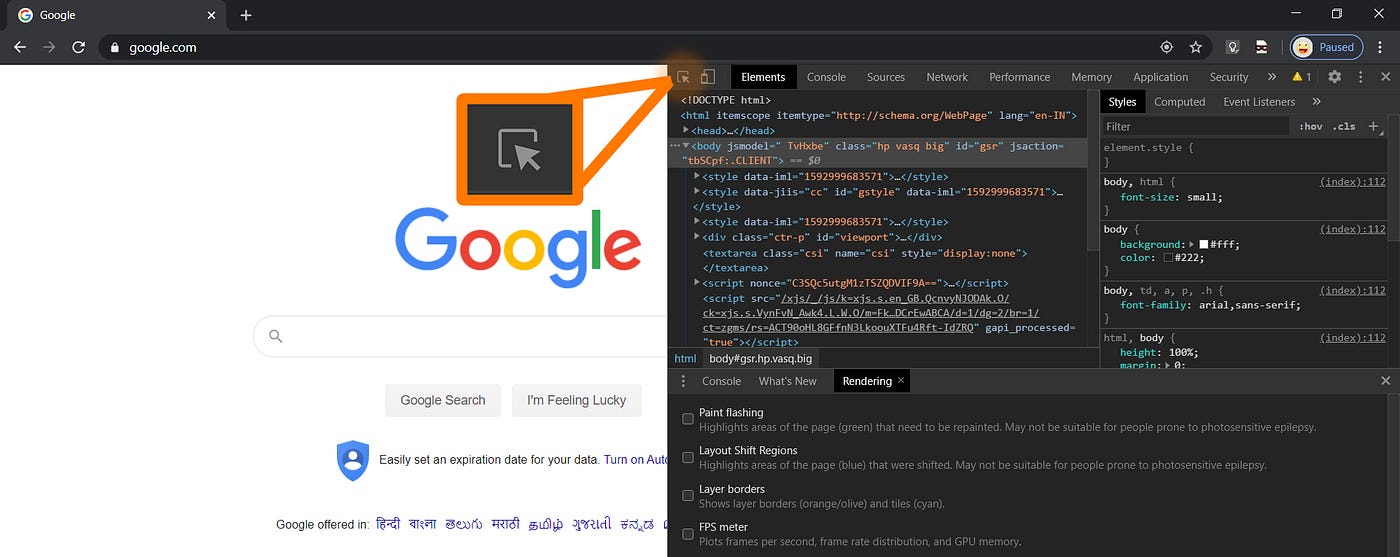Collapse the body element node

pos(686,146)
